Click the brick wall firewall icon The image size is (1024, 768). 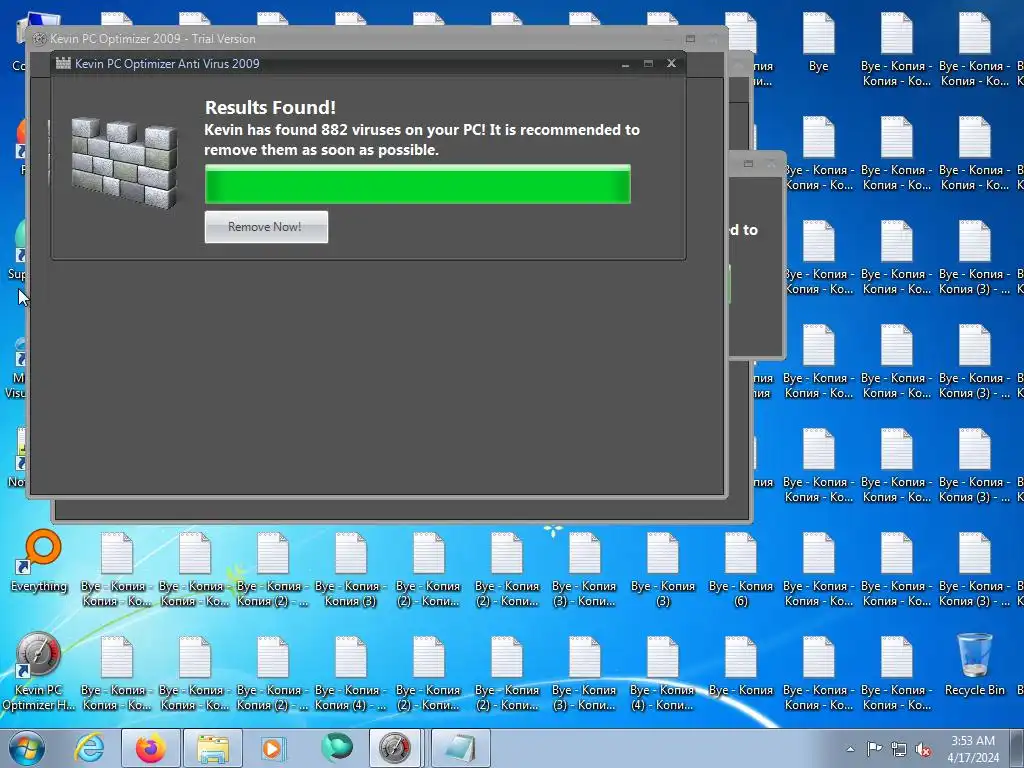coord(124,163)
